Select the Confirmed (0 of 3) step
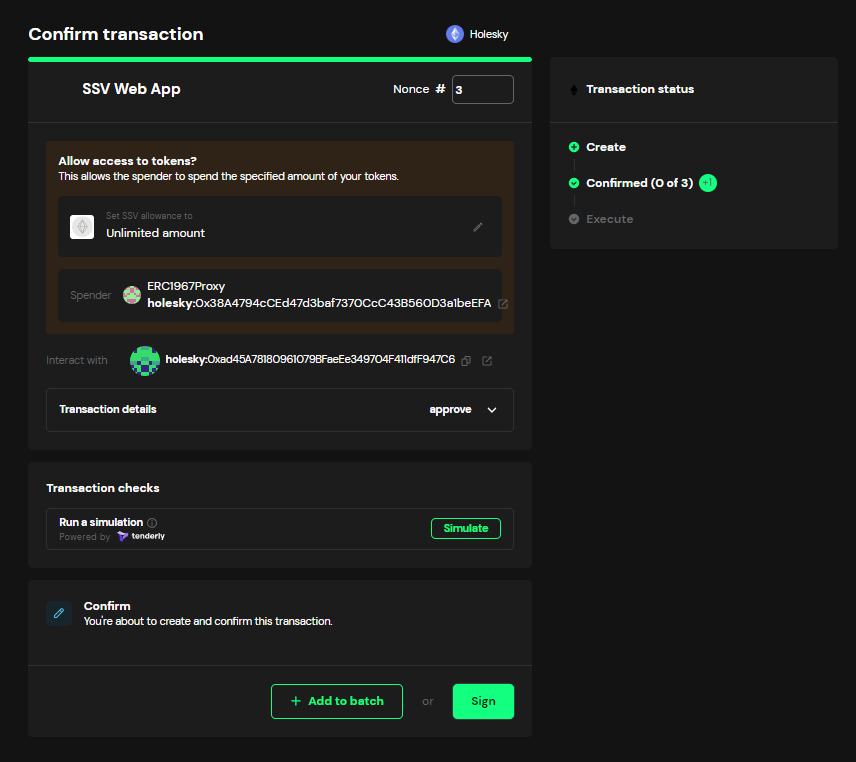 (638, 183)
